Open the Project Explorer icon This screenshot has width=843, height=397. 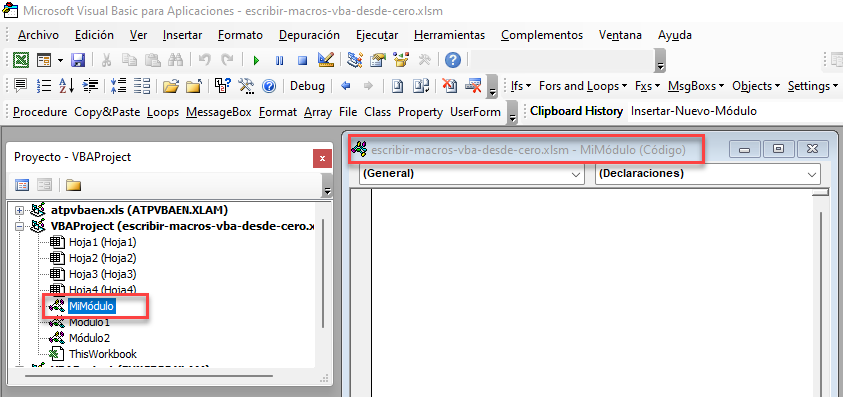pyautogui.click(x=355, y=60)
